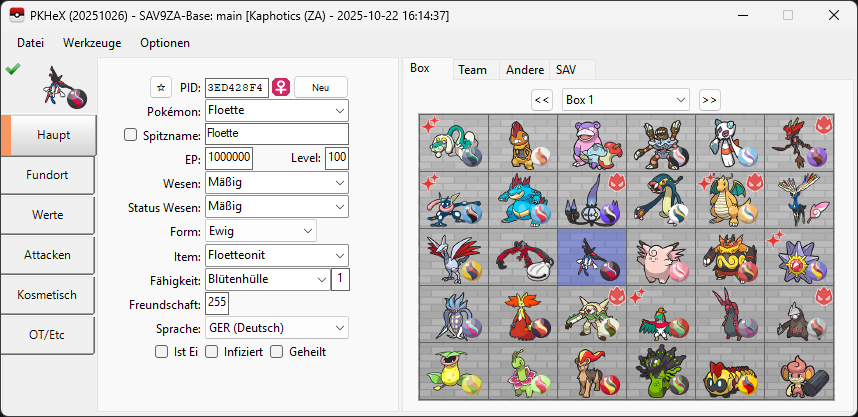Screen dimensions: 858x417
Task: Select the Xerneas box slot
Action: pyautogui.click(x=799, y=200)
